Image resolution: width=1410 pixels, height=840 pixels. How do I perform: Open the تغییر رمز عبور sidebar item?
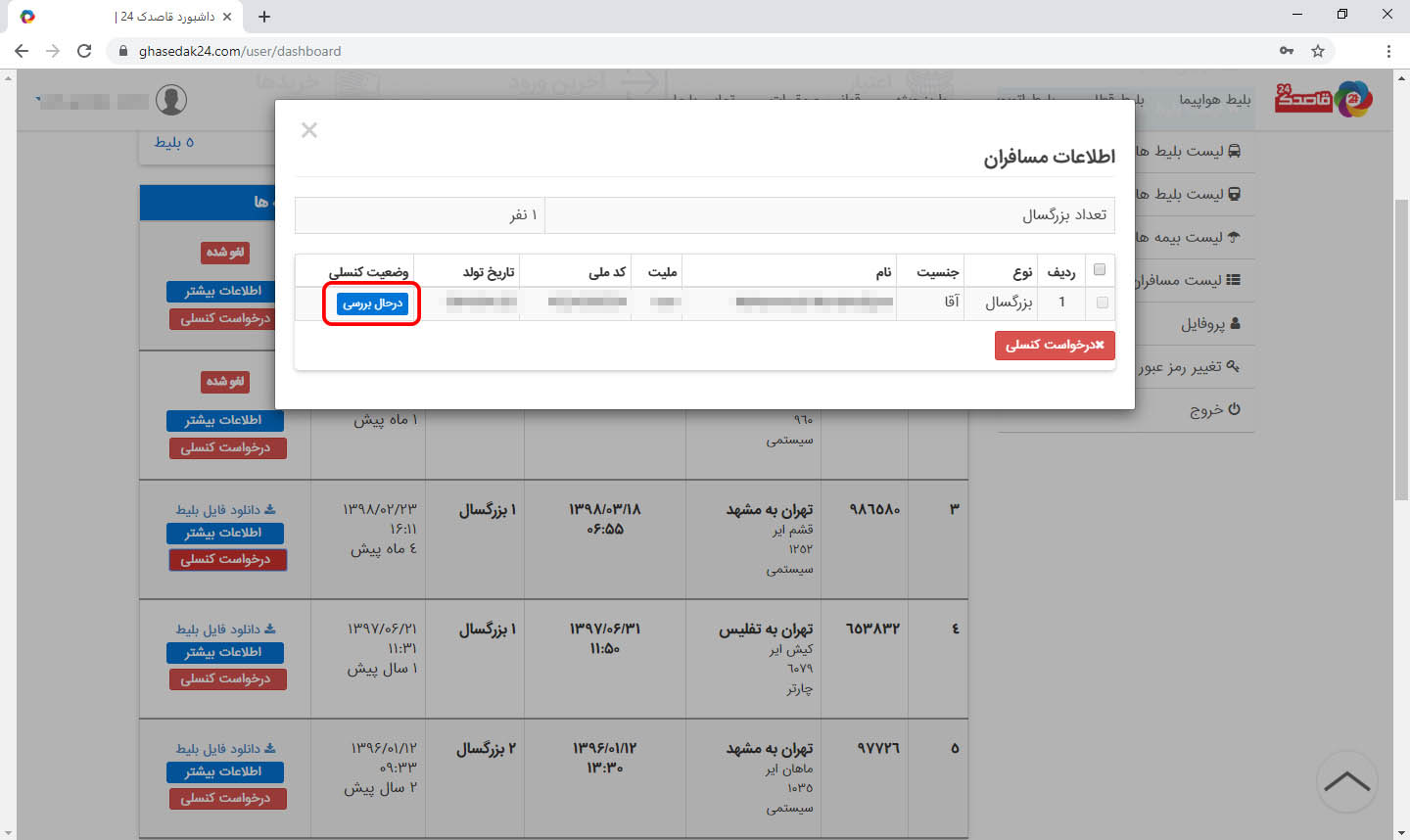click(x=1189, y=366)
